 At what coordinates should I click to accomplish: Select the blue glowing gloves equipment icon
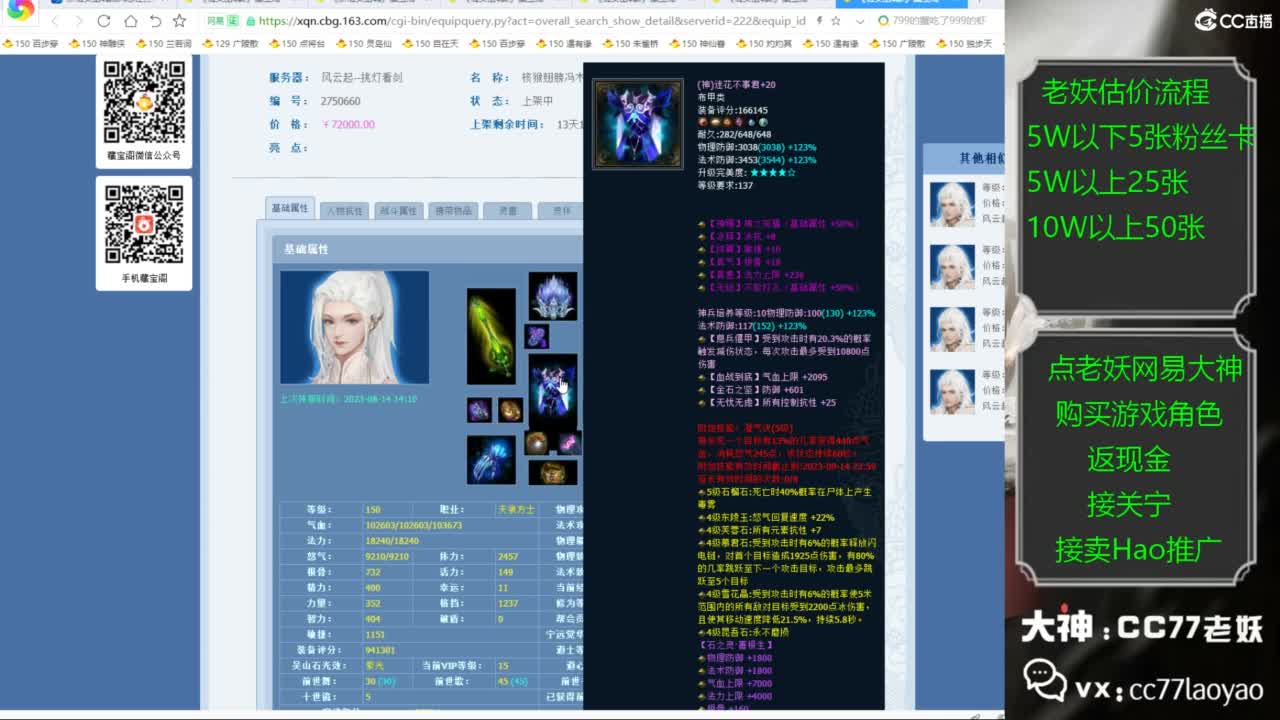click(x=491, y=460)
